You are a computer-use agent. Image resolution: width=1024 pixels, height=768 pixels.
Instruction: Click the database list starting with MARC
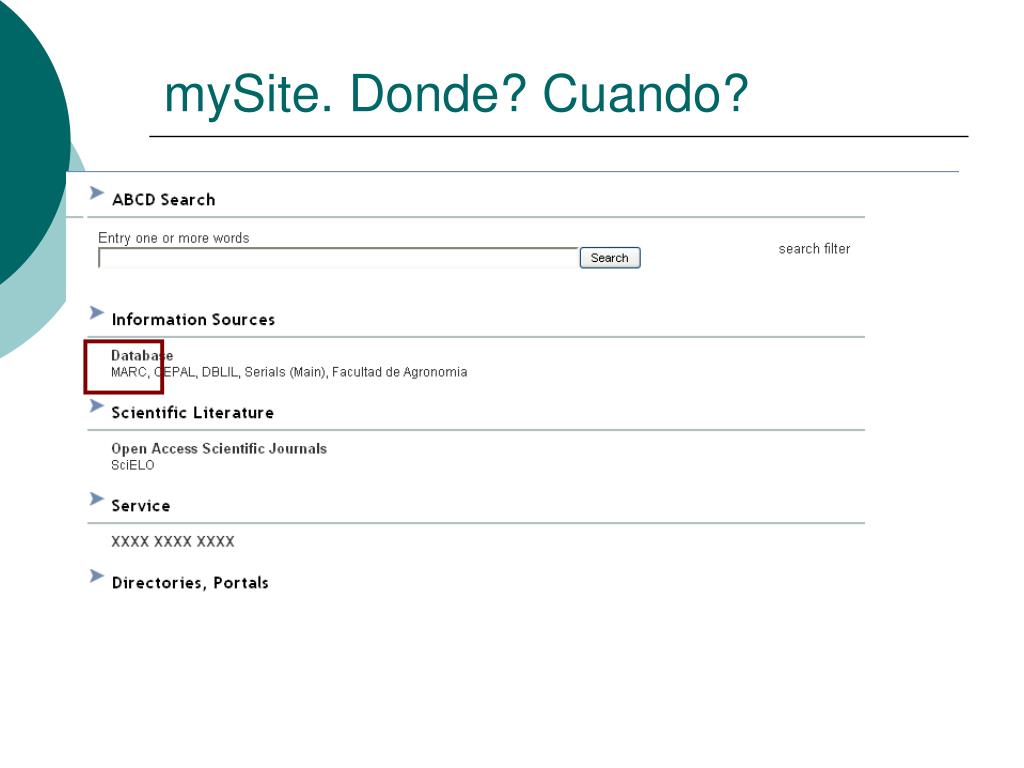point(289,372)
